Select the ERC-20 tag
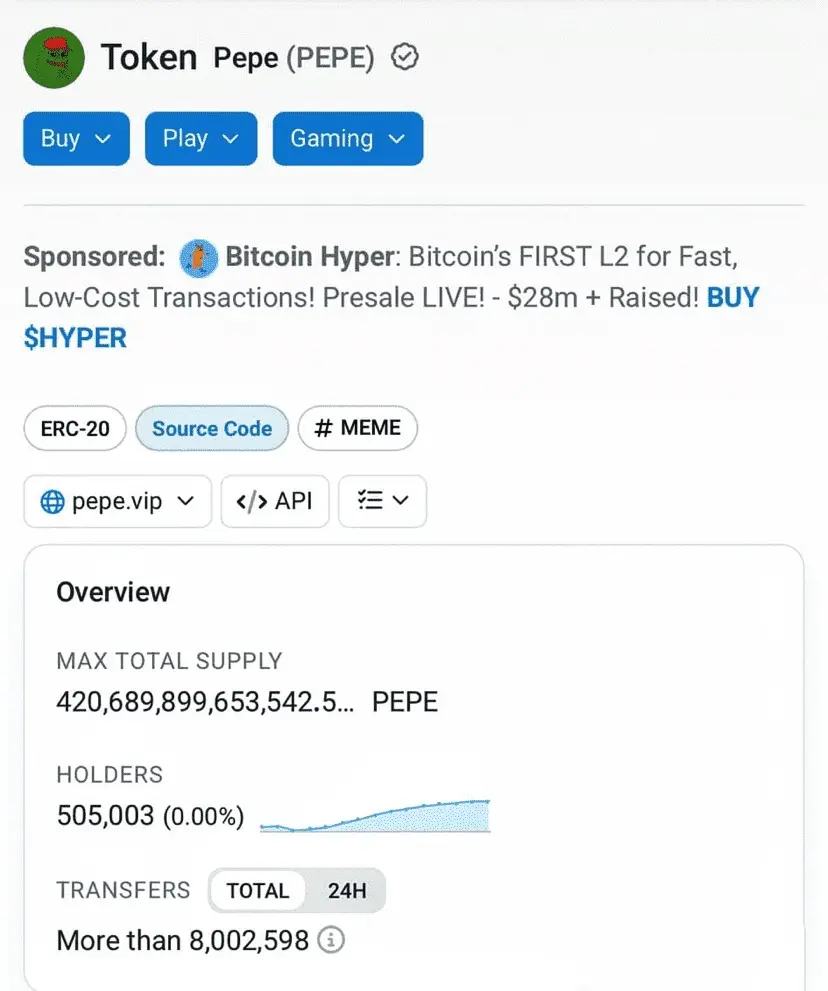 pyautogui.click(x=75, y=429)
